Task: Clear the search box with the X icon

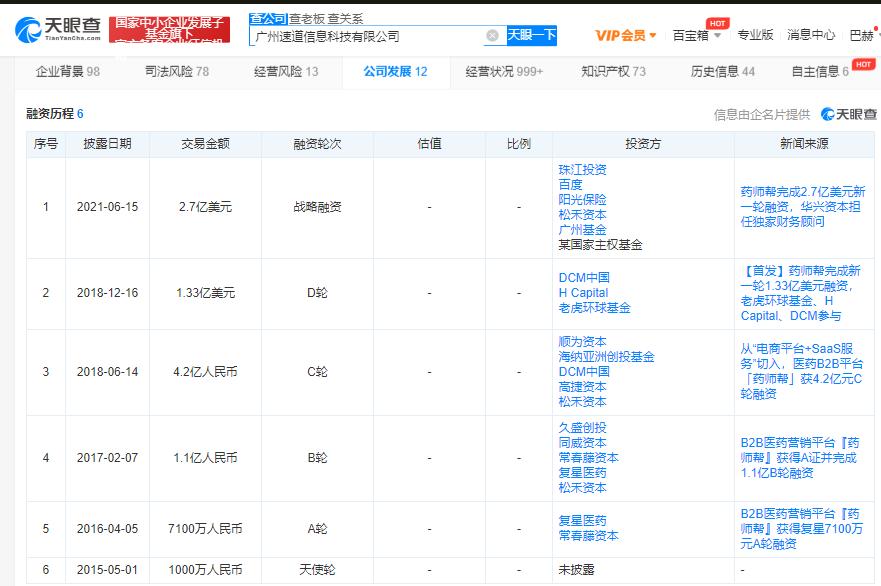Action: 492,36
